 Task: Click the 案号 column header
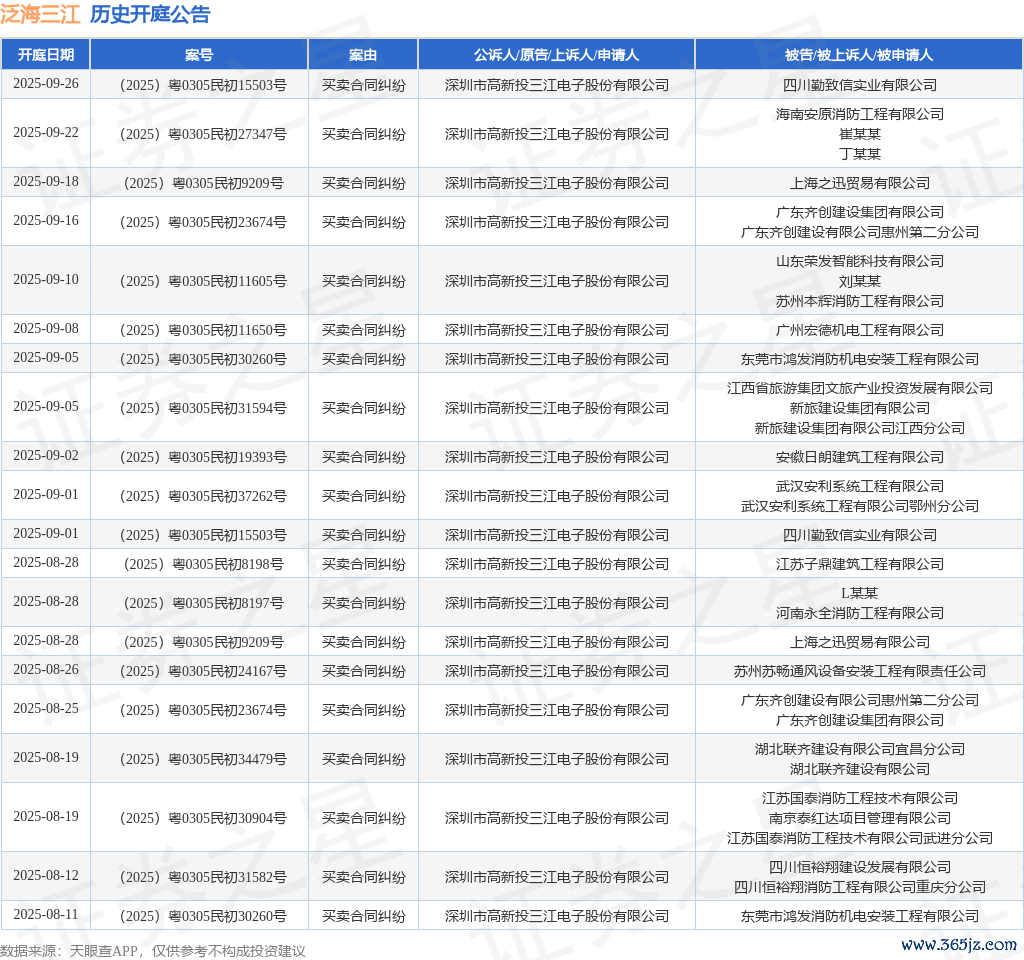199,55
